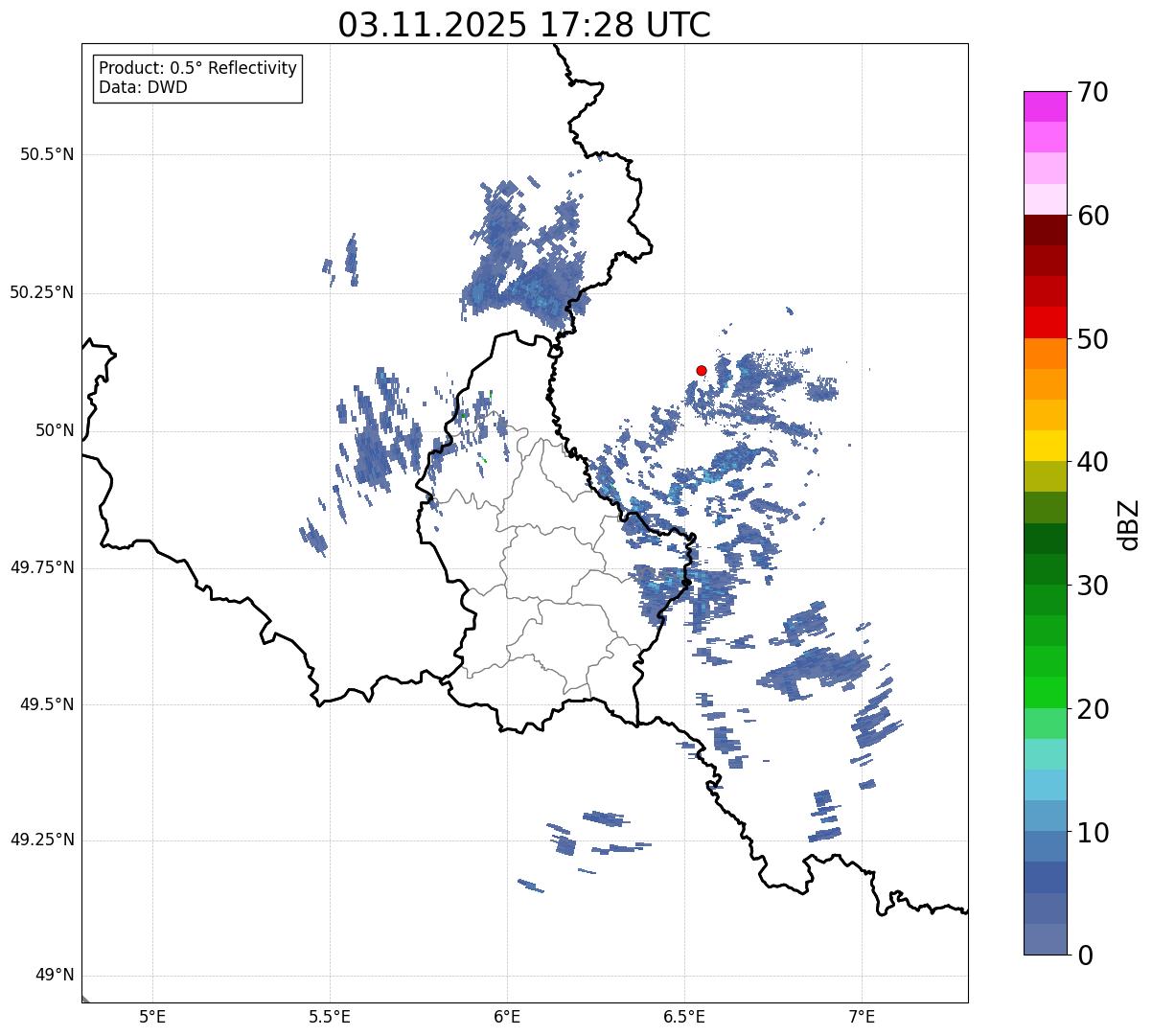Click the red station marker dot
The image size is (1152, 1036).
click(702, 370)
